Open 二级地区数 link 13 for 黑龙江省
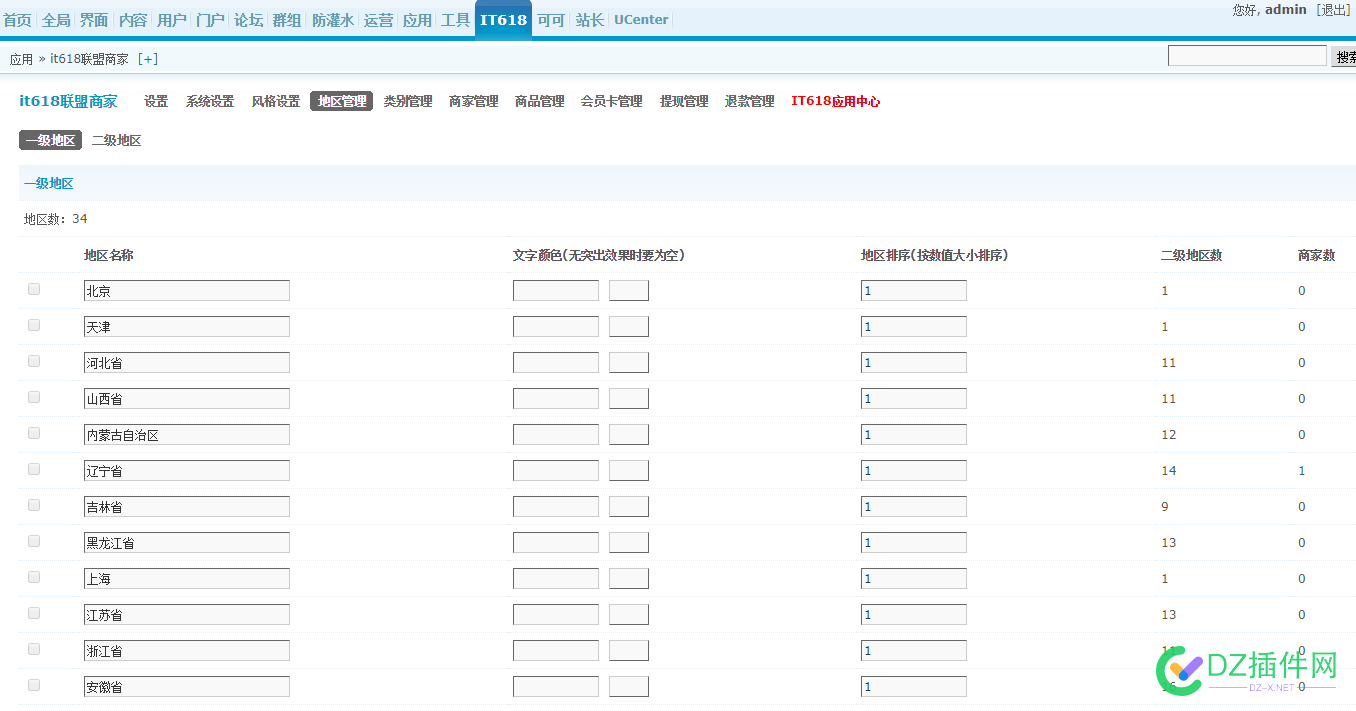Image resolution: width=1356 pixels, height=711 pixels. pyautogui.click(x=1169, y=542)
